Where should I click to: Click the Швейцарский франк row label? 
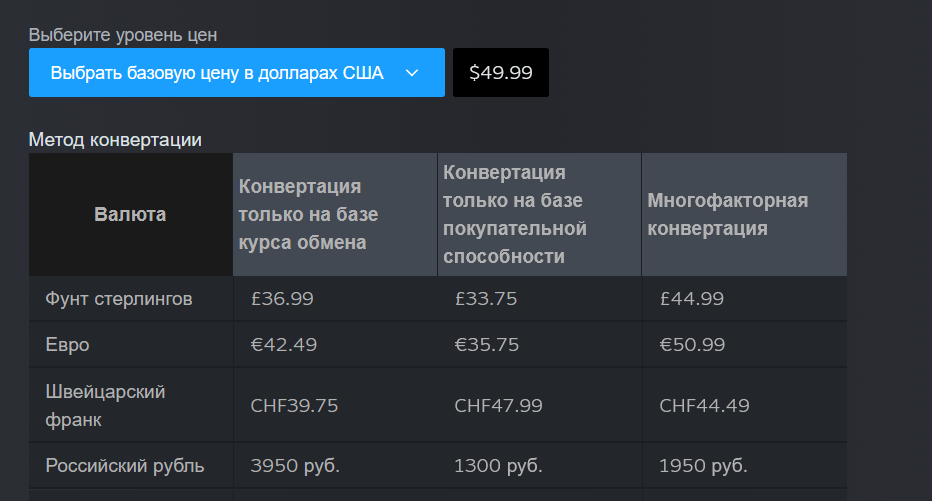coord(106,405)
